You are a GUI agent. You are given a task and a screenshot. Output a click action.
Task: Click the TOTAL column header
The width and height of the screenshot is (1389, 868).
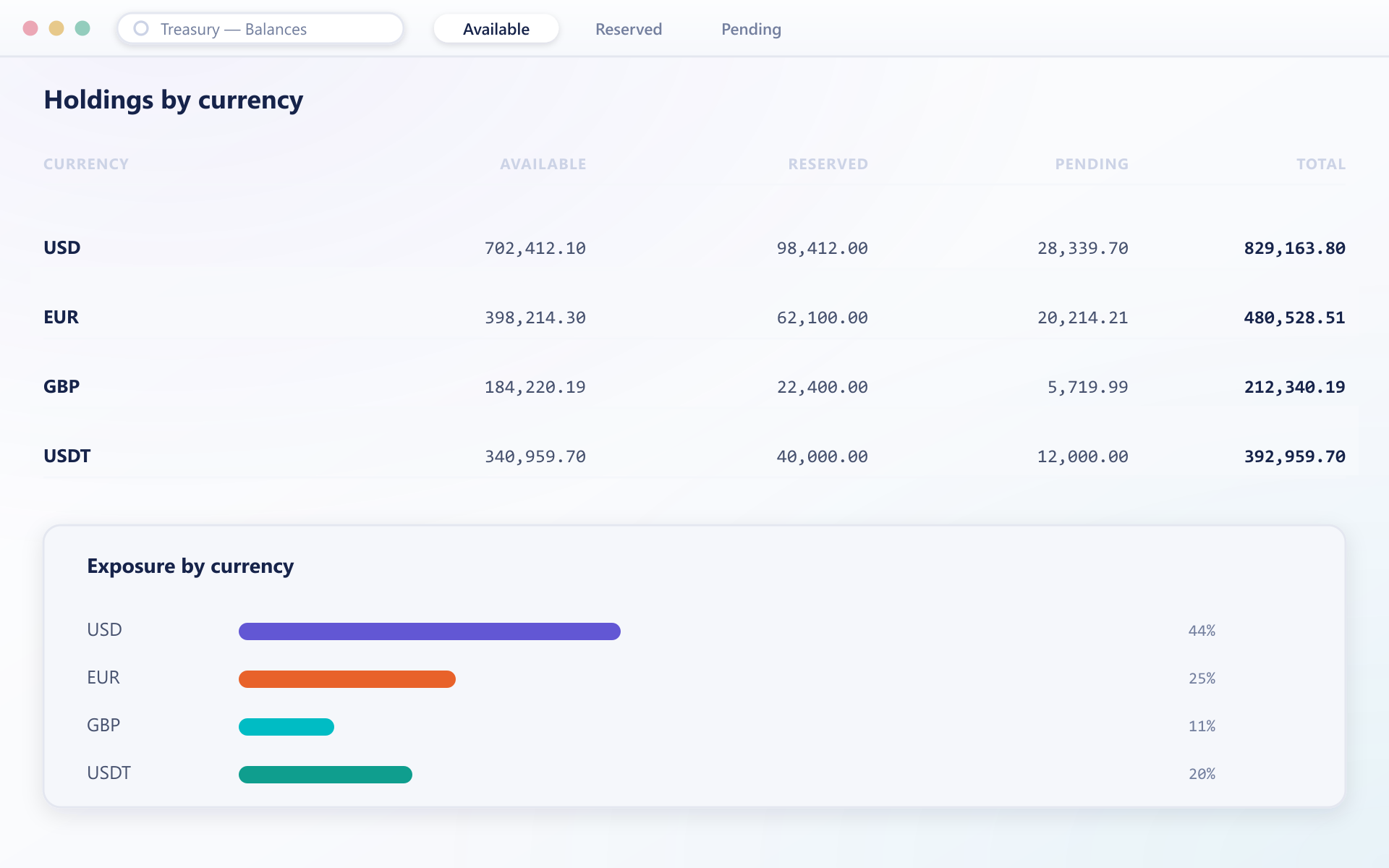[x=1321, y=164]
